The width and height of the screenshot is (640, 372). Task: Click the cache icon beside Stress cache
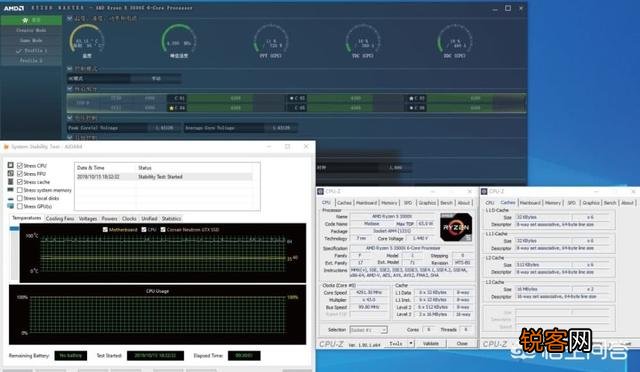pos(11,182)
